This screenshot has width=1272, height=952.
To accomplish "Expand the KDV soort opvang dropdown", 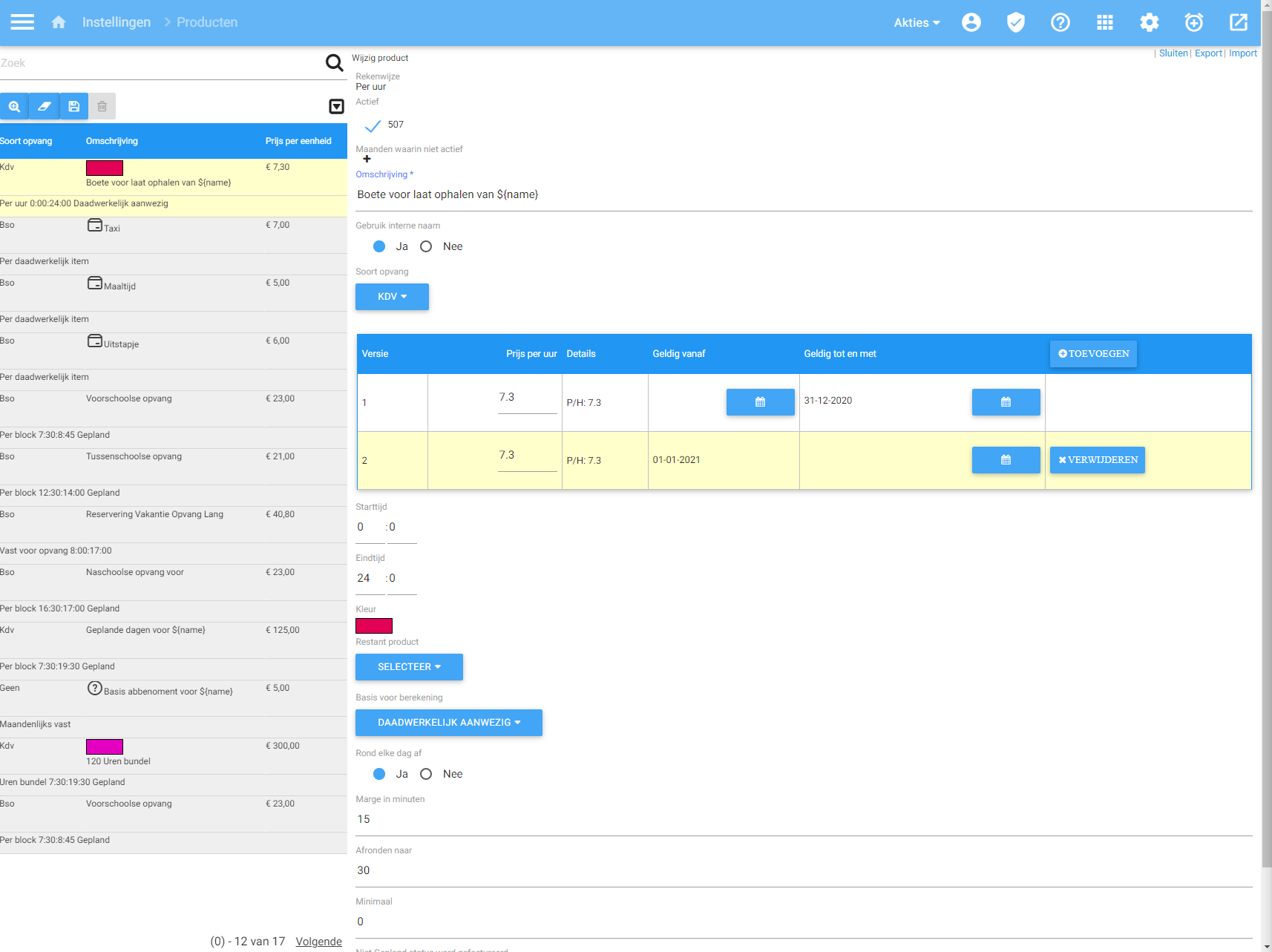I will click(x=392, y=297).
